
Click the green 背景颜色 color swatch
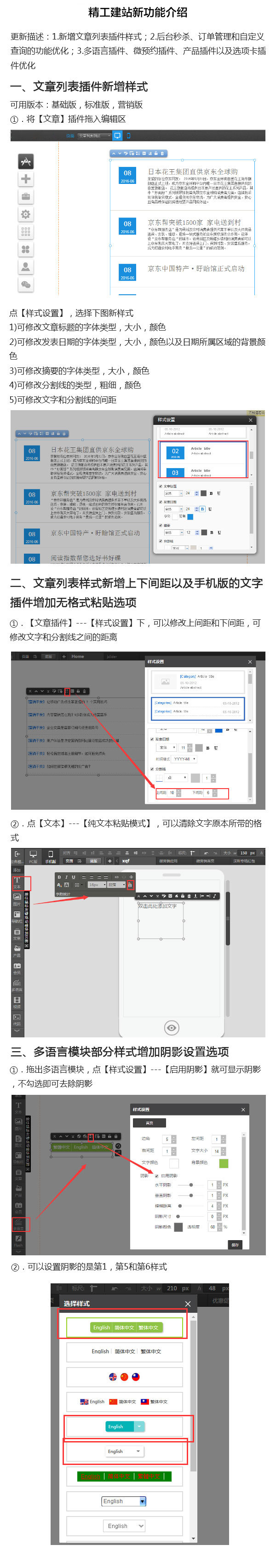click(224, 1163)
